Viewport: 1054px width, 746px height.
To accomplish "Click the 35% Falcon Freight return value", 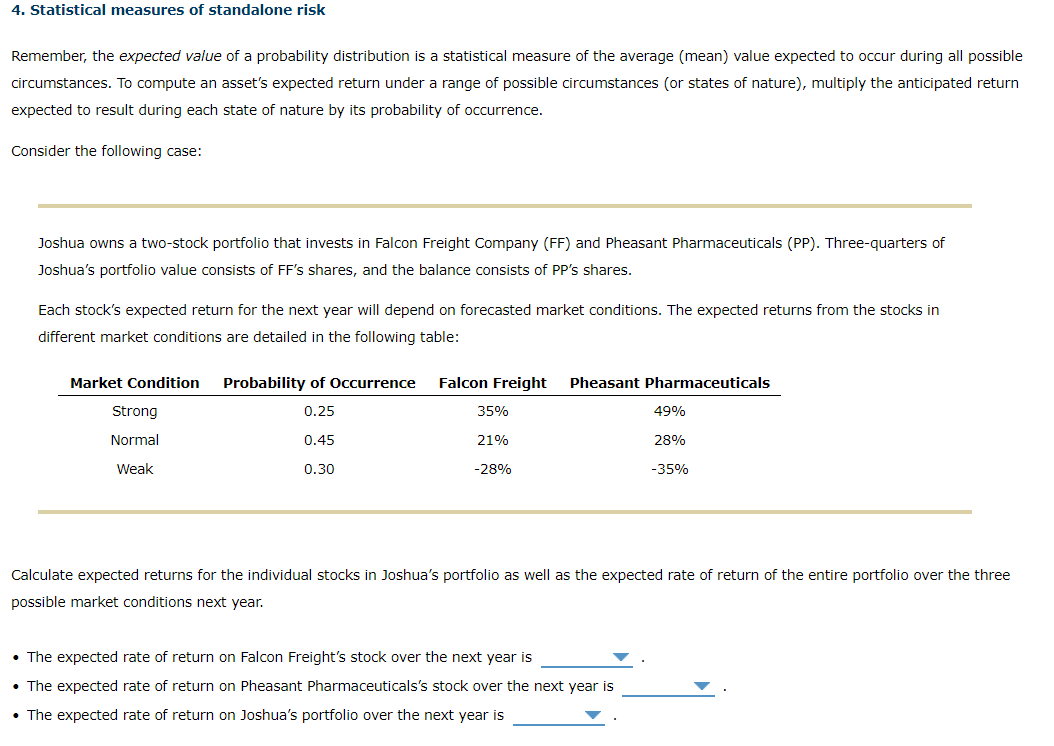I will pos(492,410).
